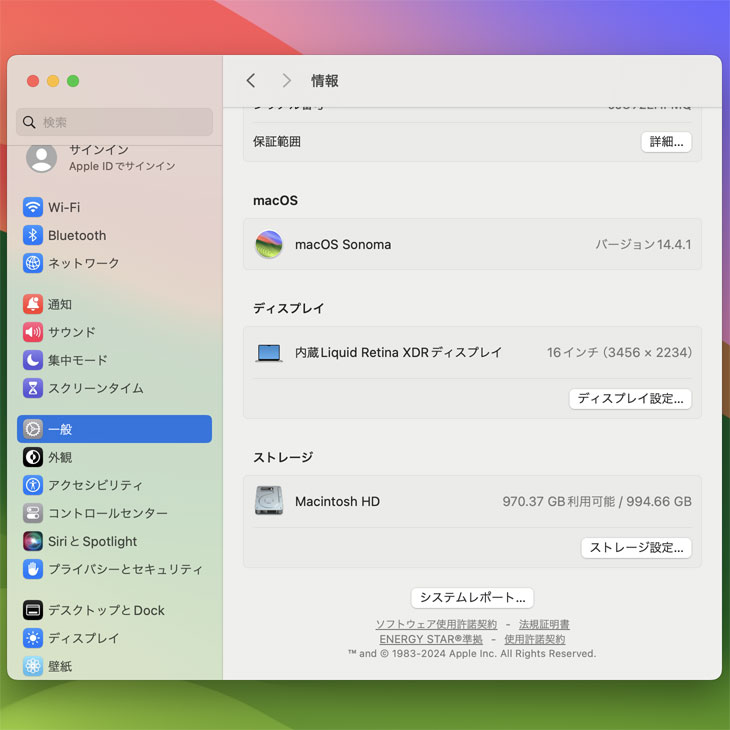
Task: Select ネットワーク in the sidebar
Action: 115,263
